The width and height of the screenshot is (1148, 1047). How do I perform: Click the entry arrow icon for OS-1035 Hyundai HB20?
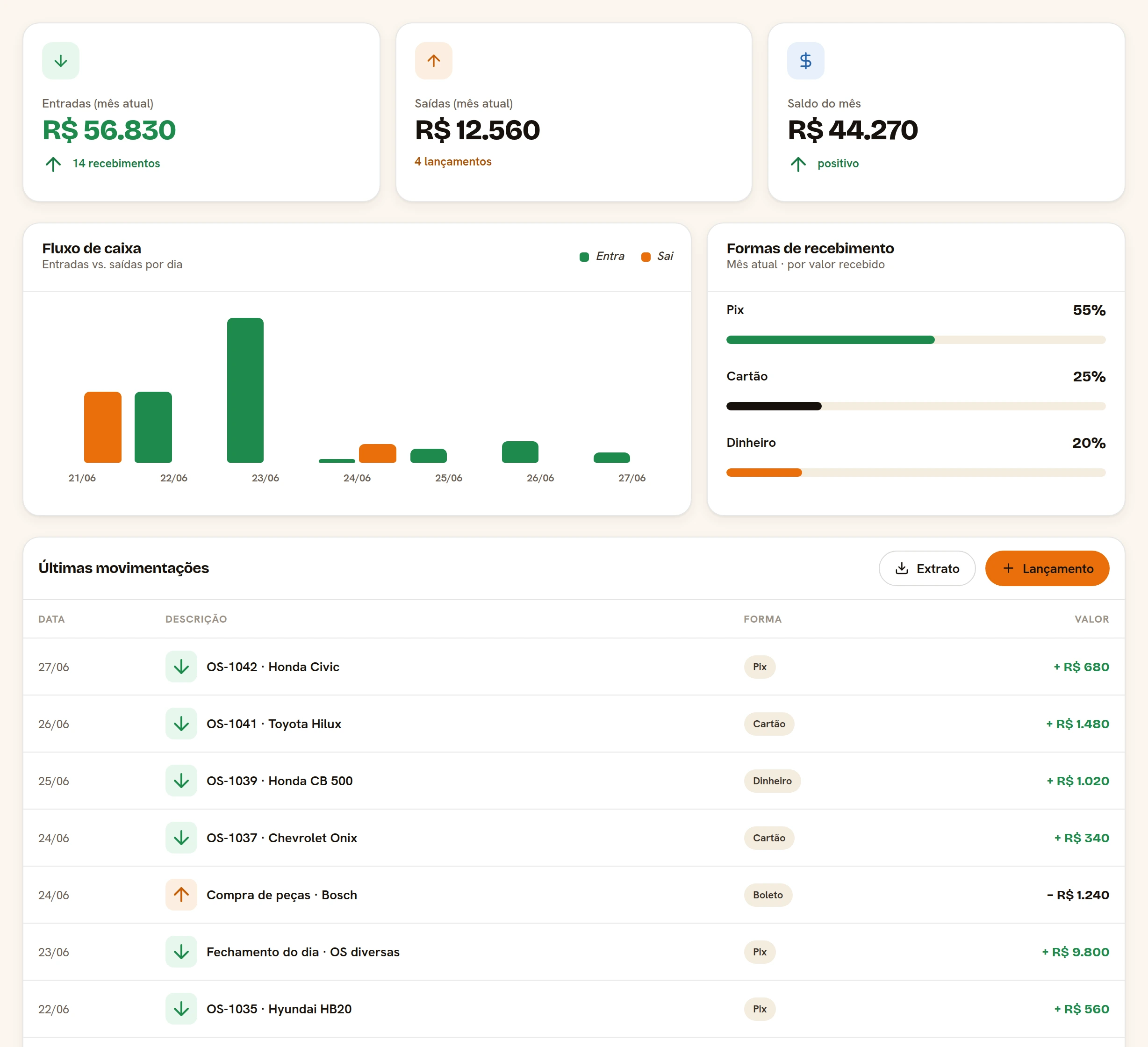pos(181,1008)
